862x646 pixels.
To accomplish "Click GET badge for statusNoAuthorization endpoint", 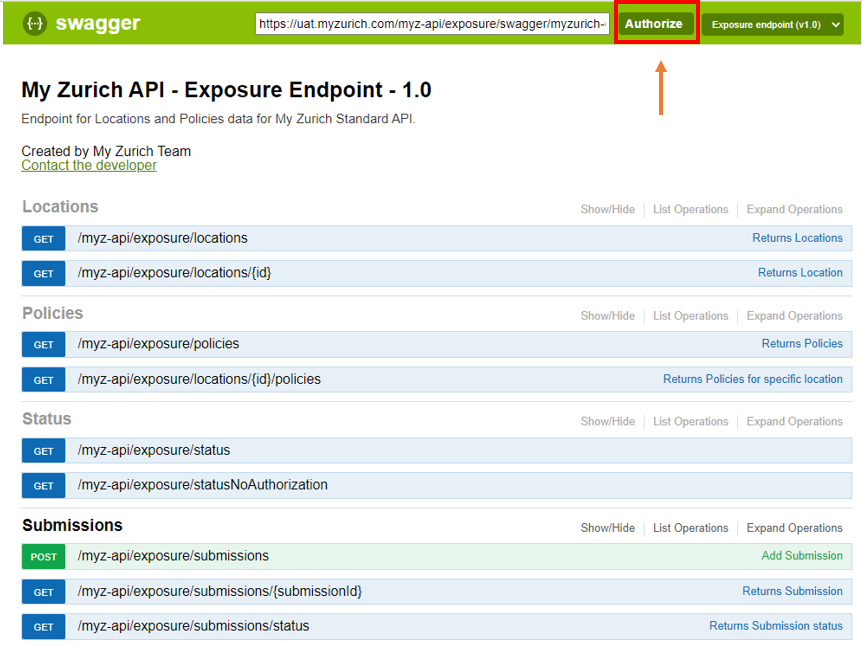I will (44, 486).
